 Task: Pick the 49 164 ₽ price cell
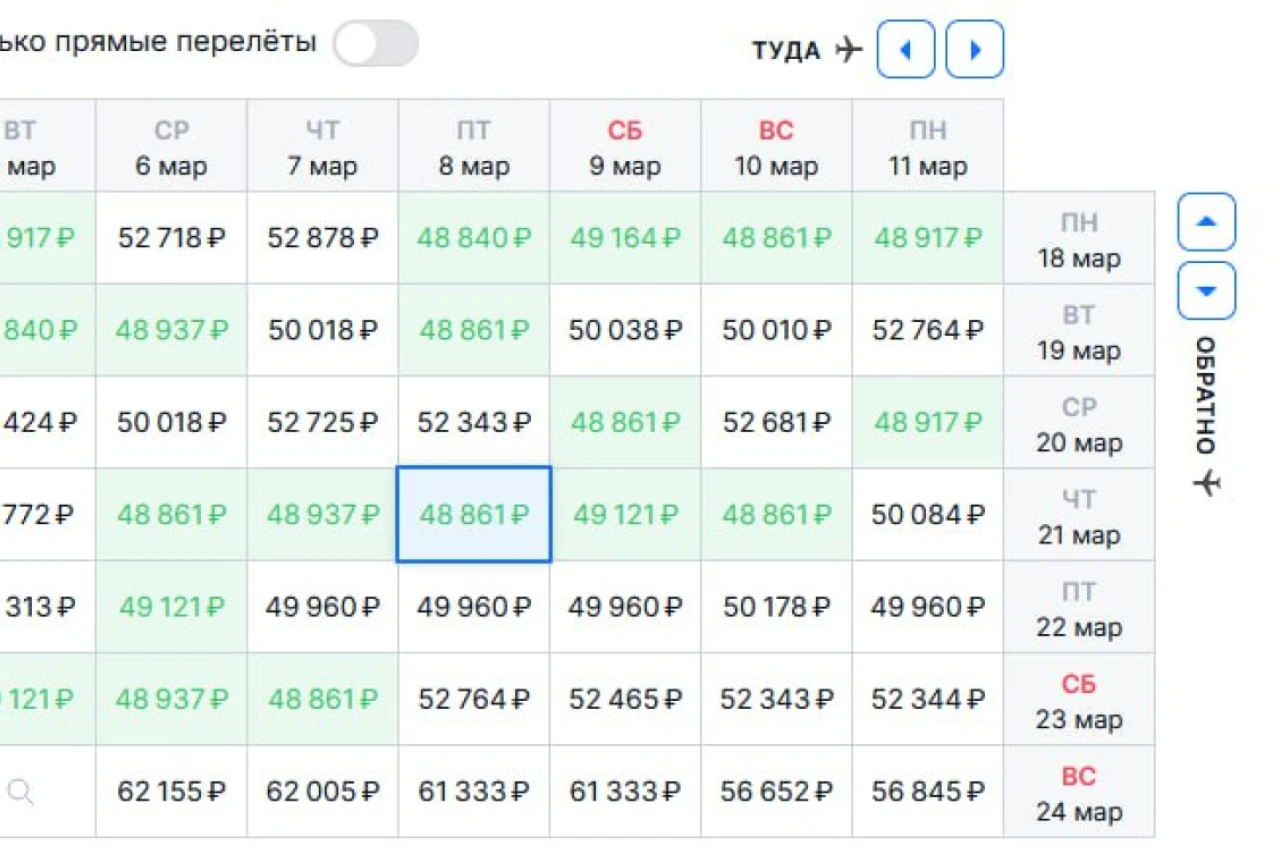tap(625, 238)
